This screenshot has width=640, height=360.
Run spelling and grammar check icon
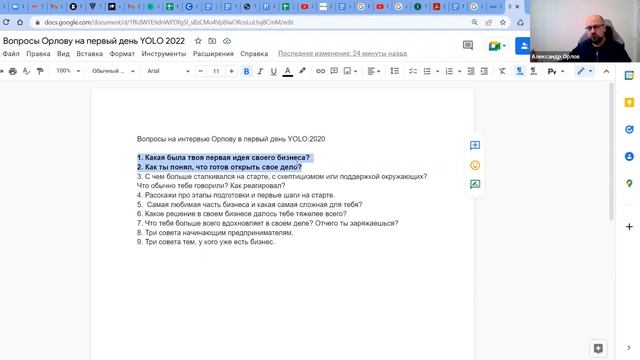click(x=27, y=71)
